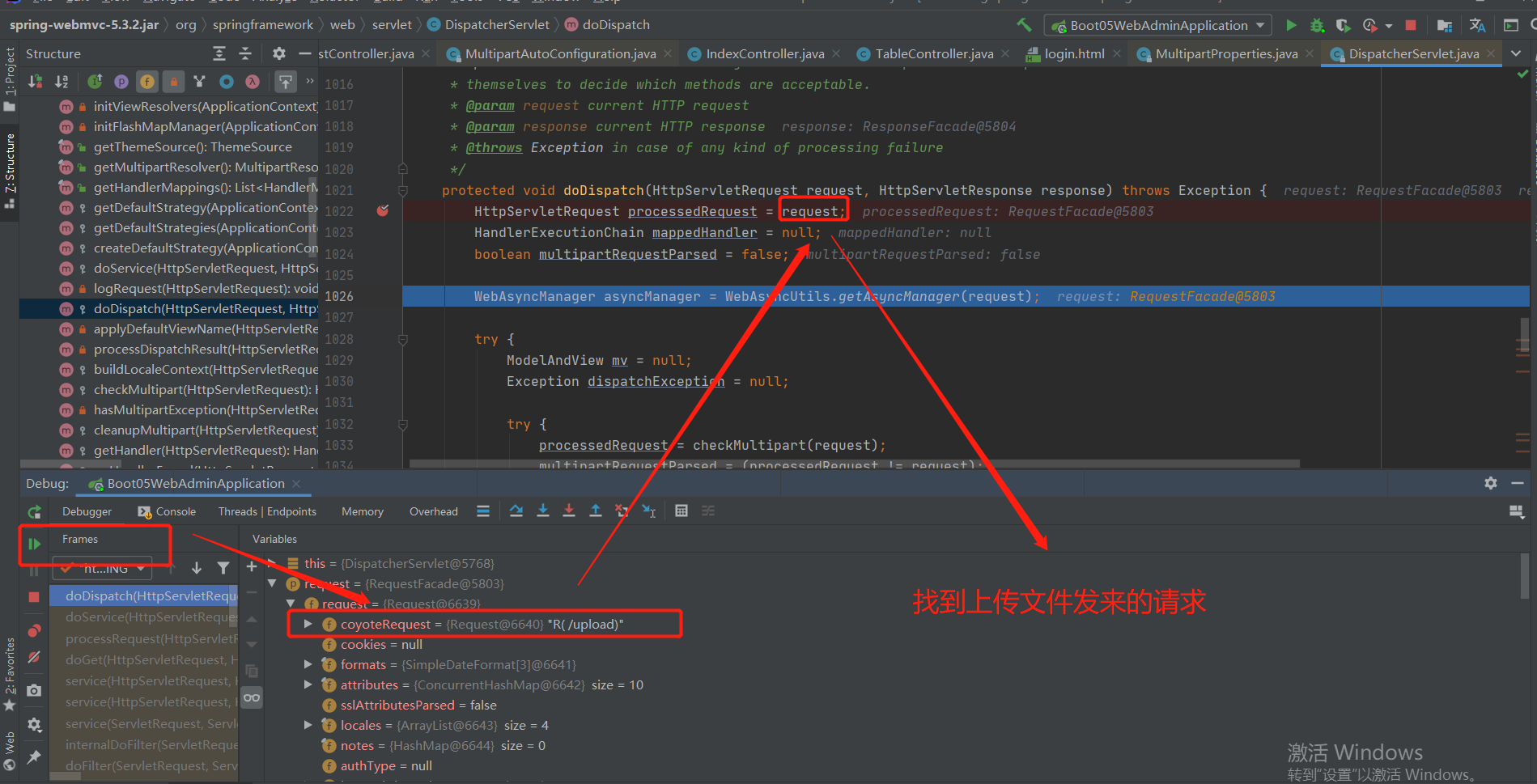Switch to TableController.java tab
Image resolution: width=1537 pixels, height=784 pixels.
(x=933, y=53)
